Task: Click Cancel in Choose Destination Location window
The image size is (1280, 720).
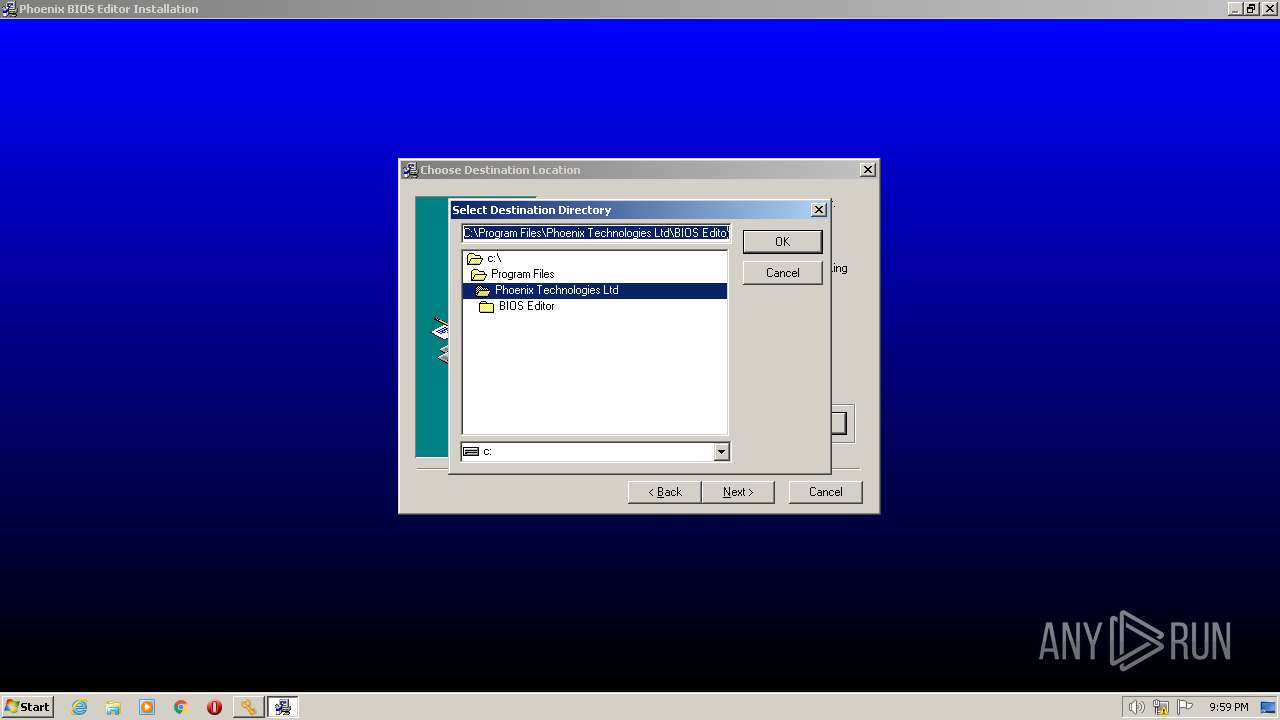Action: pos(825,492)
